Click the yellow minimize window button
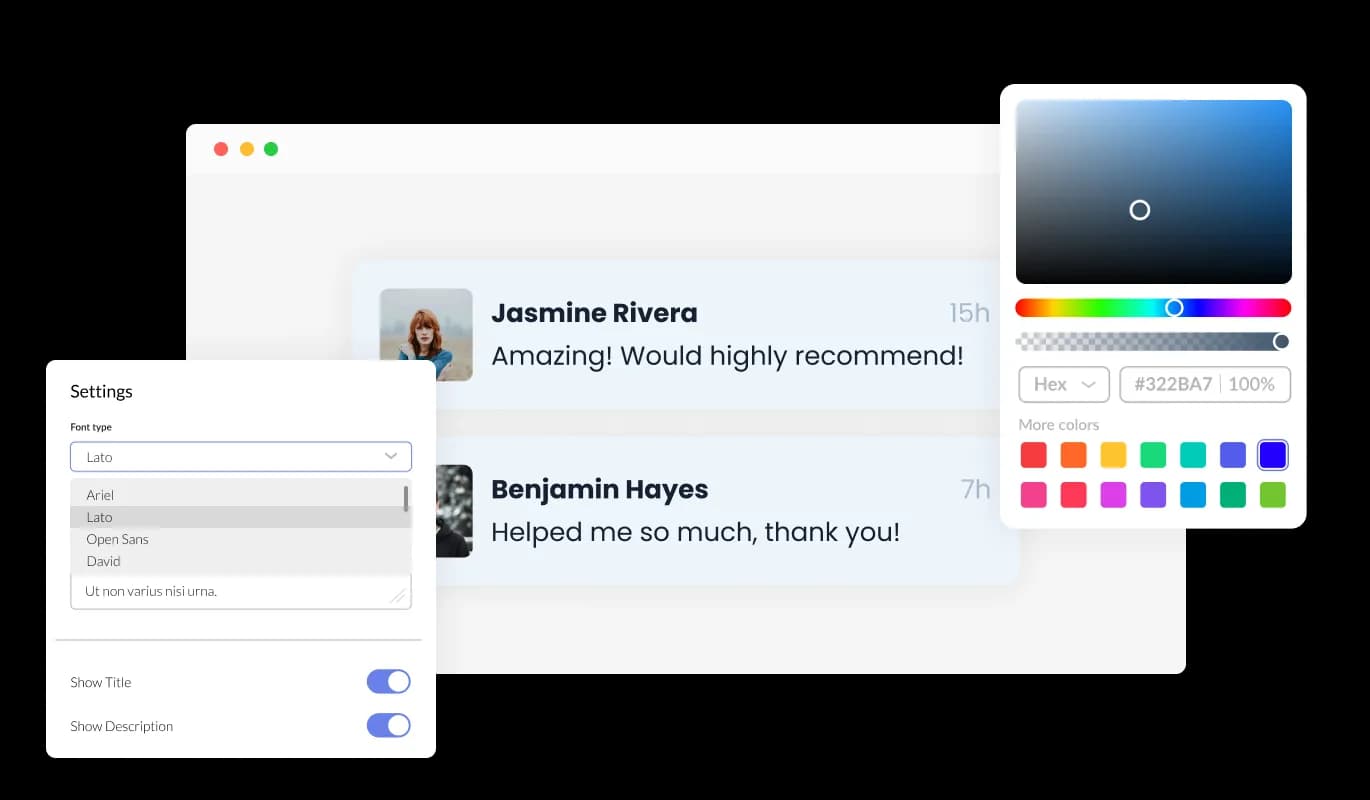Screen dimensions: 1370x800 click(x=246, y=149)
